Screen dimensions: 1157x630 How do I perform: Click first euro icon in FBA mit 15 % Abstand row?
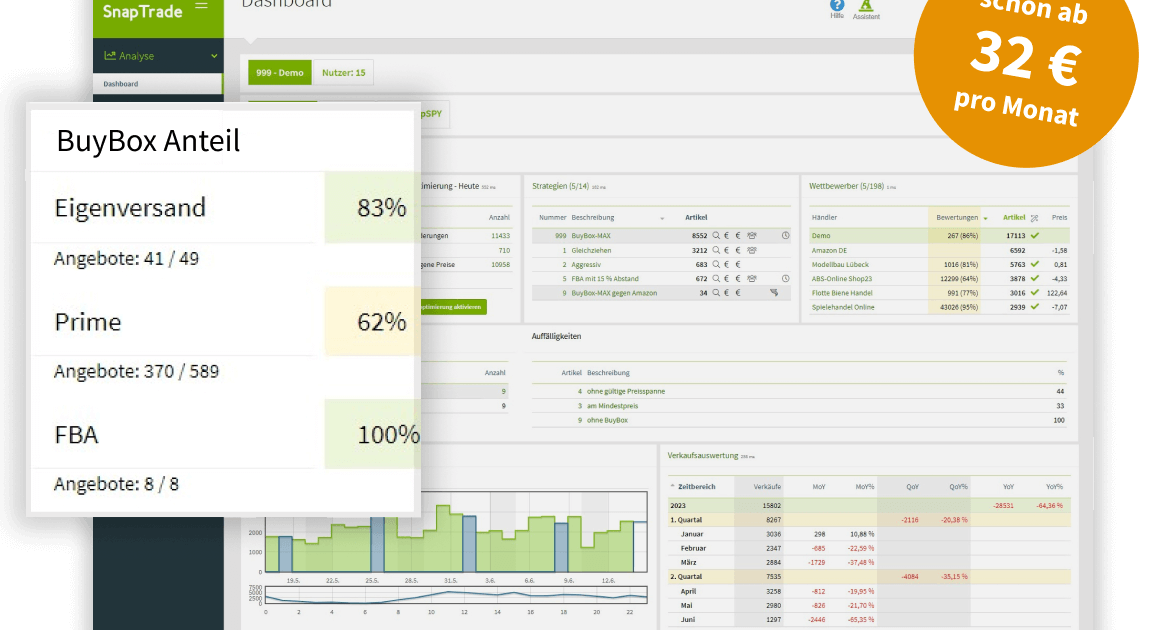tap(727, 279)
